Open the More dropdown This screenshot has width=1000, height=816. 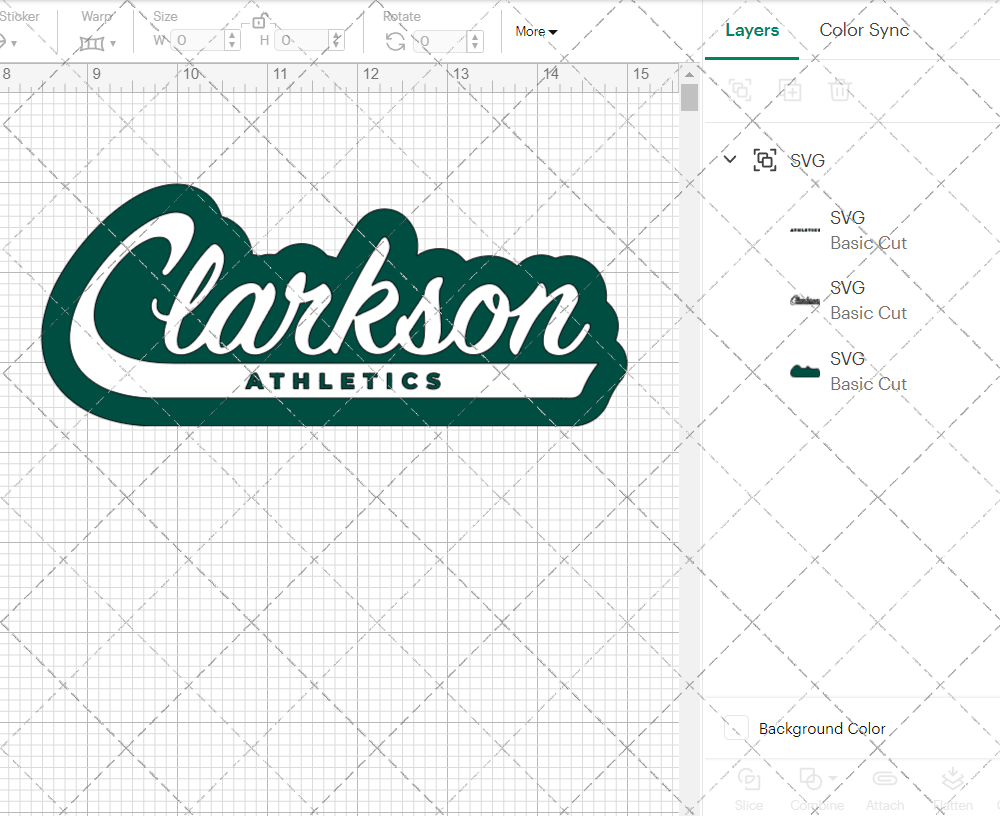536,31
